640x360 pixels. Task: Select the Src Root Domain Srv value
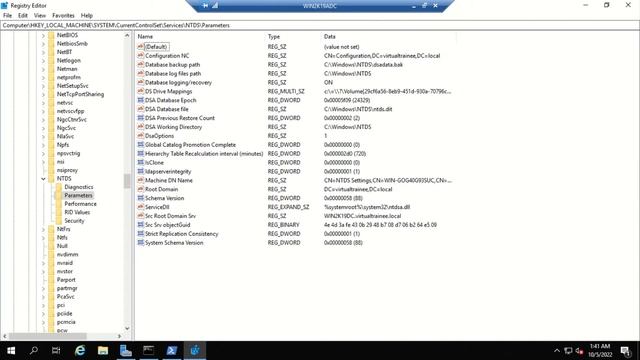coord(170,216)
